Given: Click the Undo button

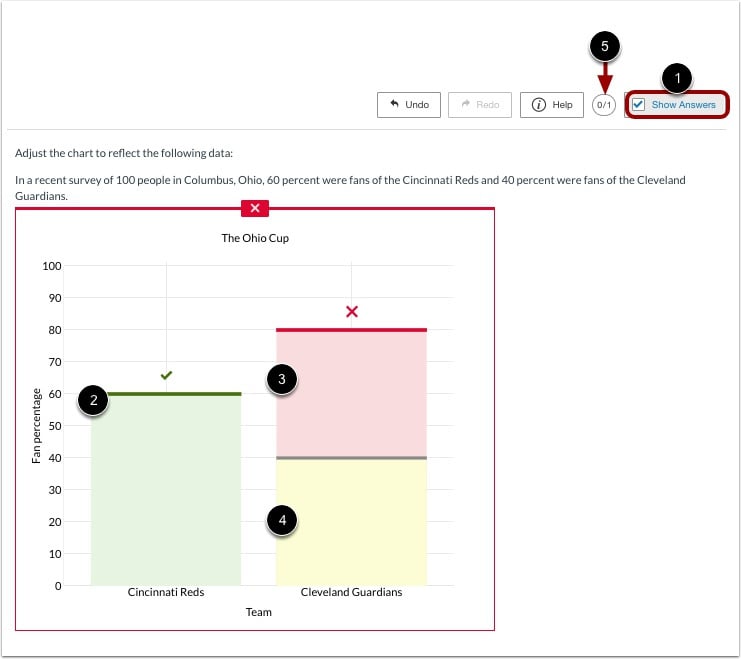Looking at the screenshot, I should (409, 104).
